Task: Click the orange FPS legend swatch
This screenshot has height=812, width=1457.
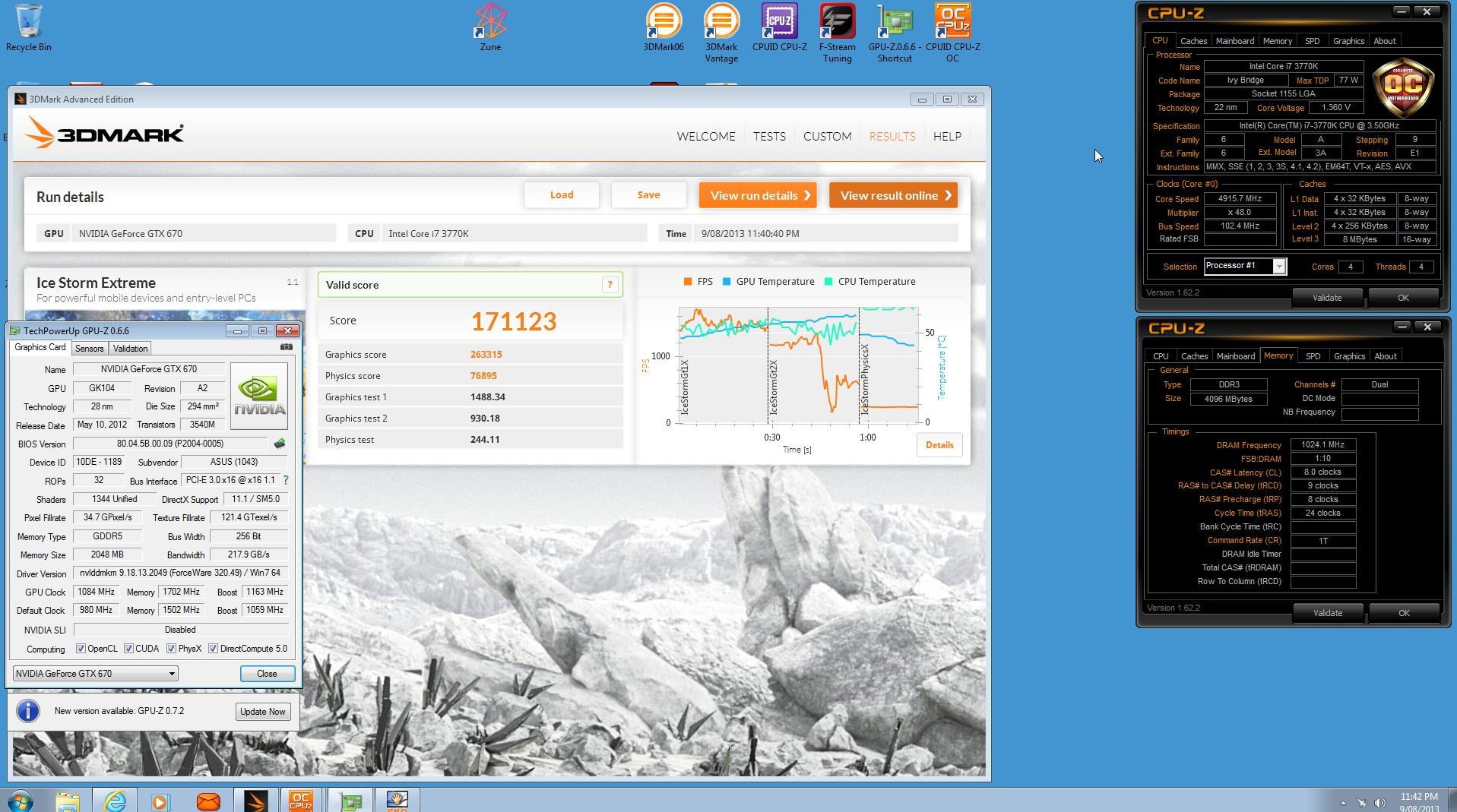Action: [687, 282]
